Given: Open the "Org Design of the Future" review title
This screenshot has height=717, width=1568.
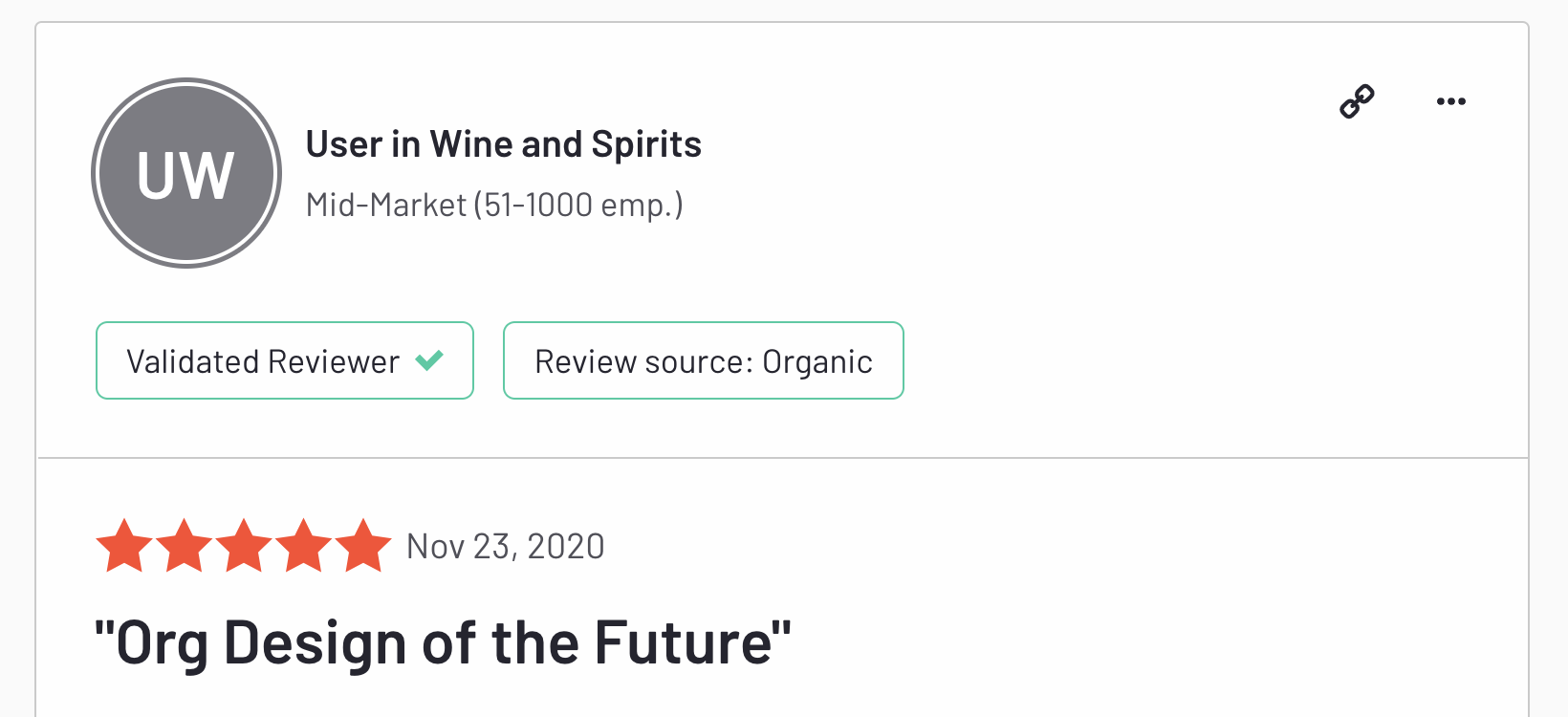Looking at the screenshot, I should (x=443, y=642).
